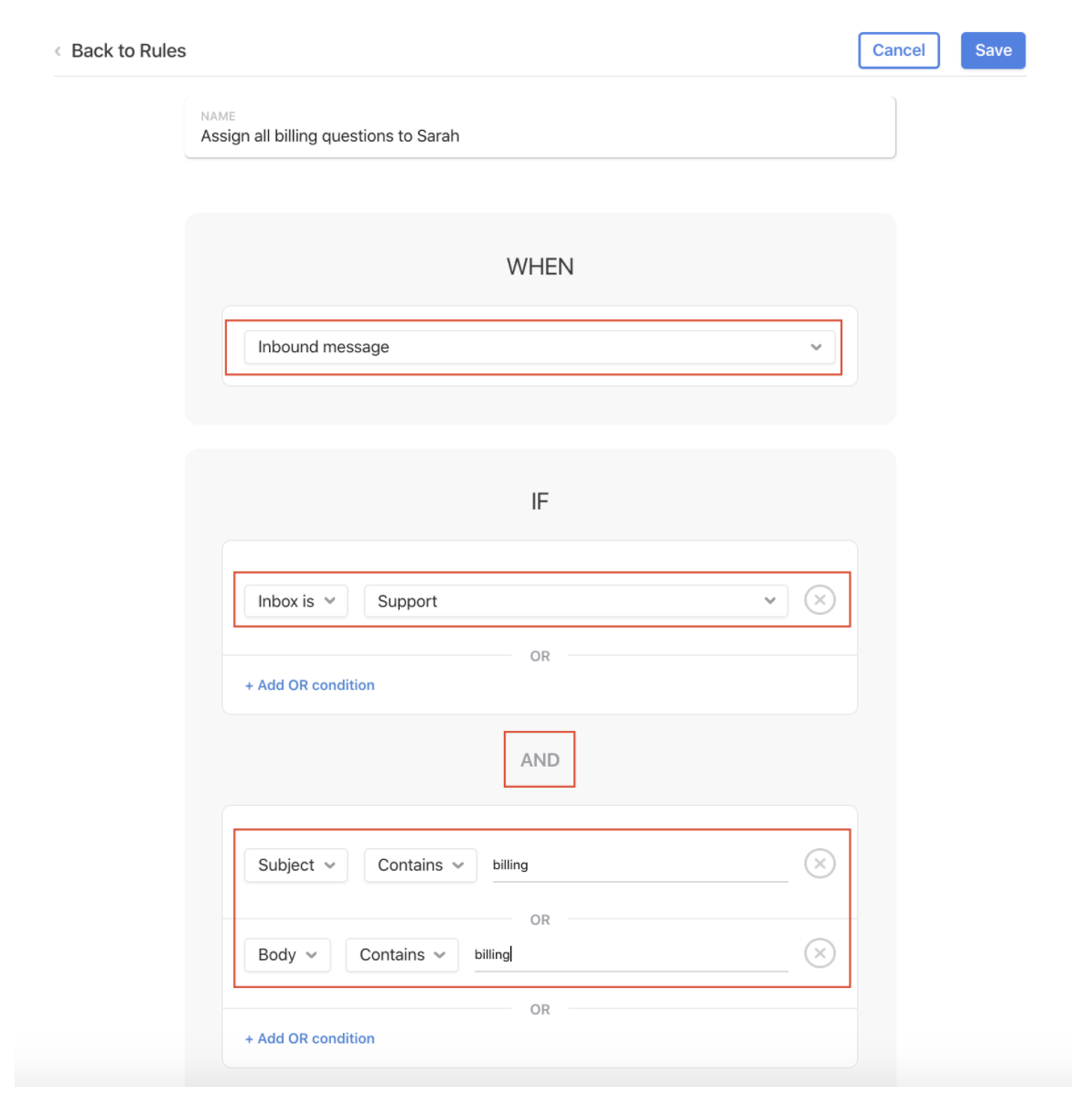Open the Body field dropdown

click(287, 954)
